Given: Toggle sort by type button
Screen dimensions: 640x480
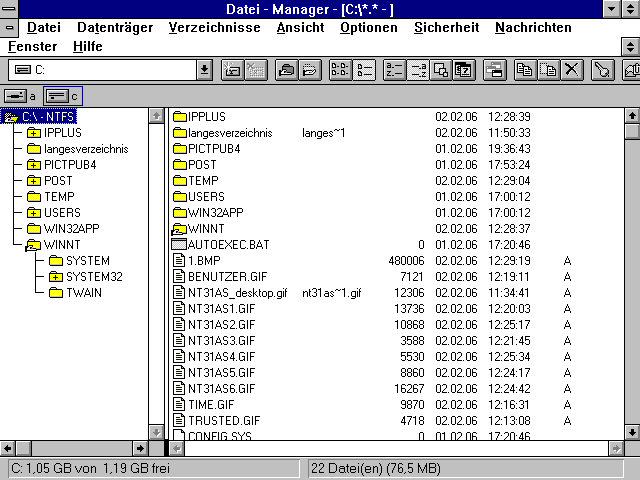Looking at the screenshot, I should 418,70.
